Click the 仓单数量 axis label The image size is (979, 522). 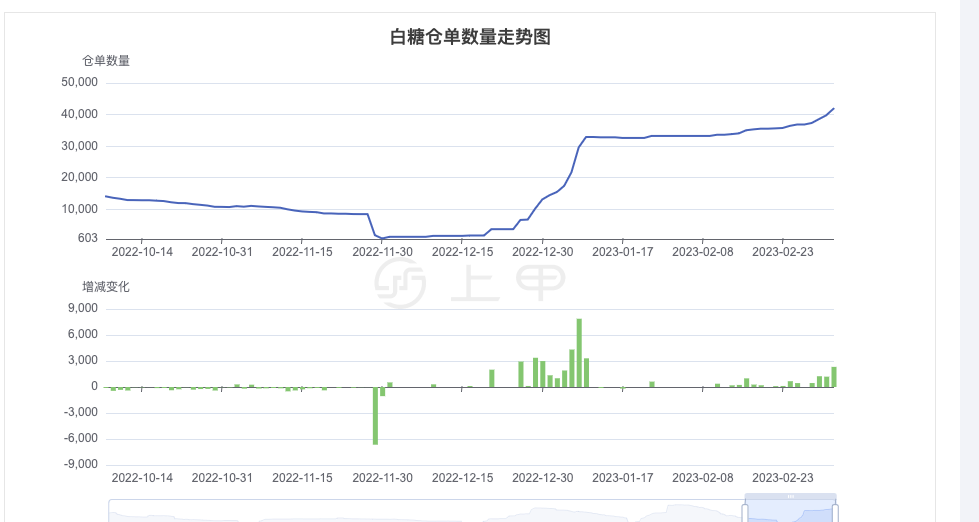click(106, 61)
